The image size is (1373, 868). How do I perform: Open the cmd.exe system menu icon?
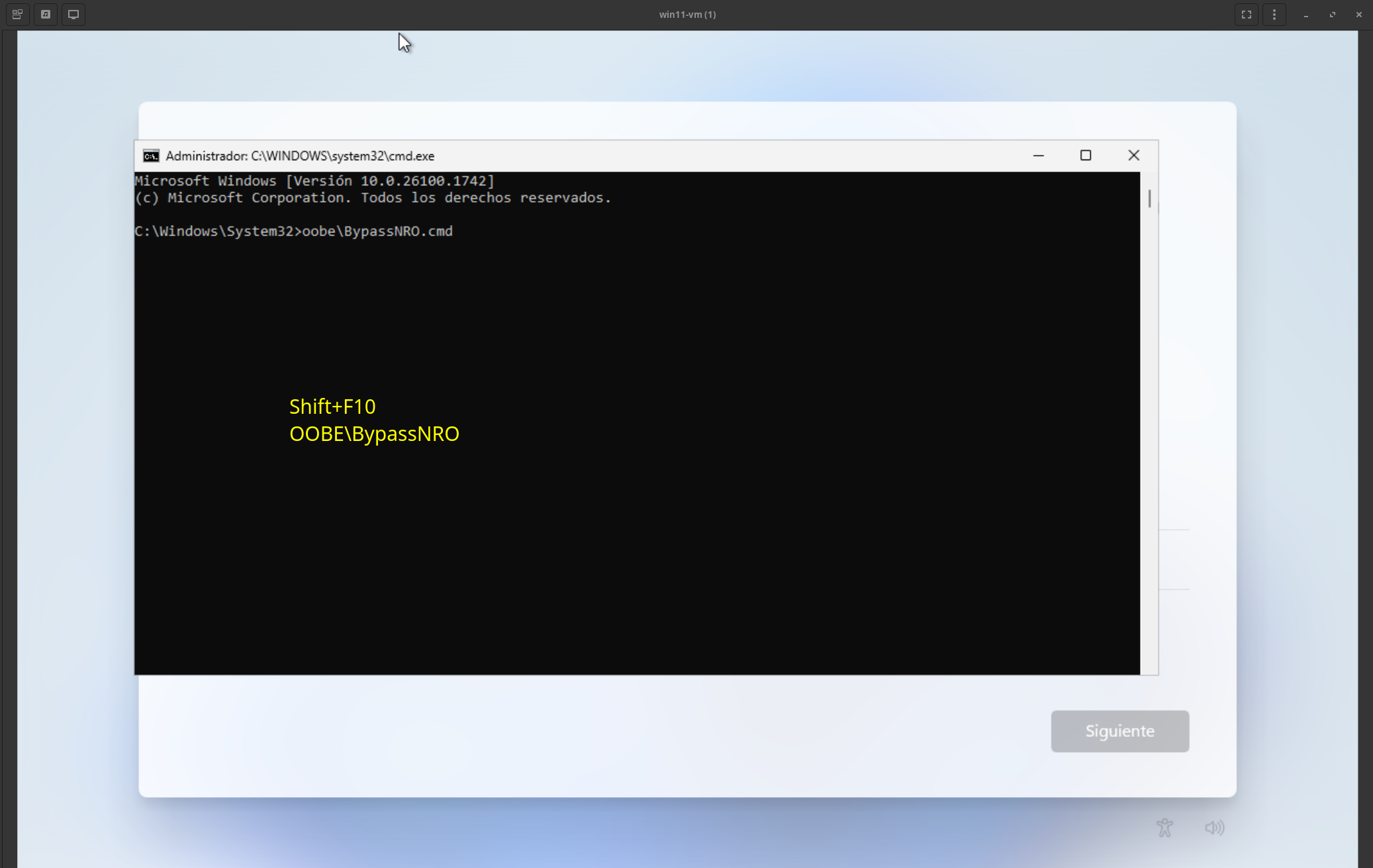pos(151,156)
